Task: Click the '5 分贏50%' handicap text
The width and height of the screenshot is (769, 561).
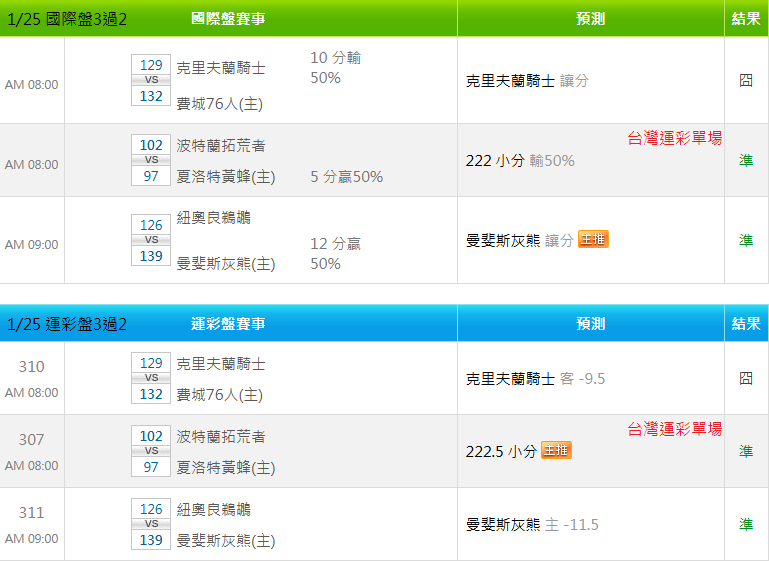Action: tap(347, 177)
